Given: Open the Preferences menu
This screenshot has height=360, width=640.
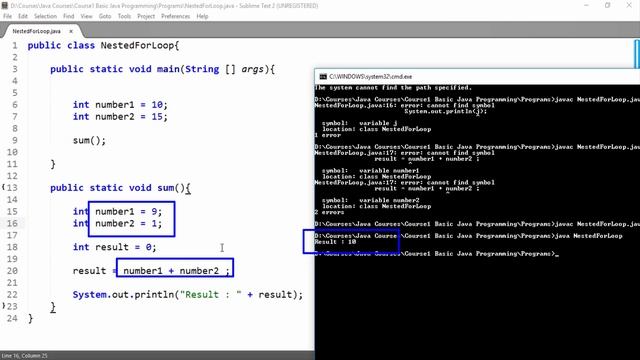Looking at the screenshot, I should click(x=176, y=16).
